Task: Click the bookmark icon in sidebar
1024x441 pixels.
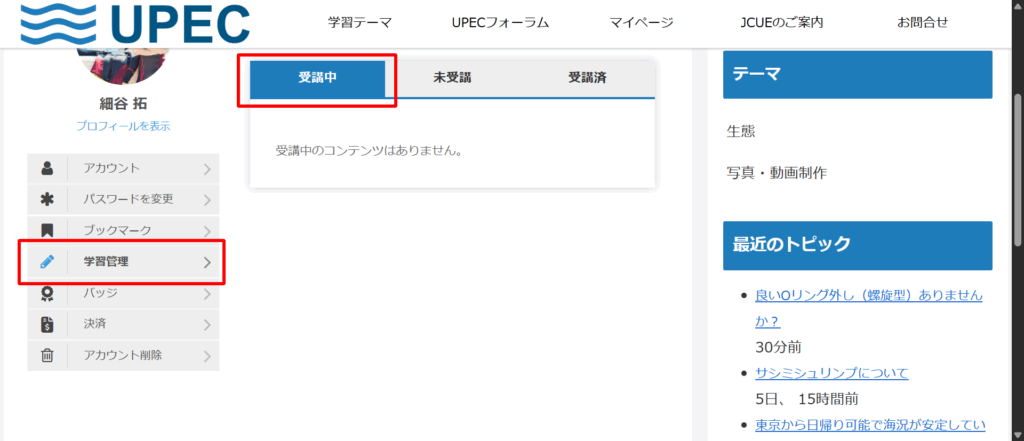Action: (x=47, y=231)
